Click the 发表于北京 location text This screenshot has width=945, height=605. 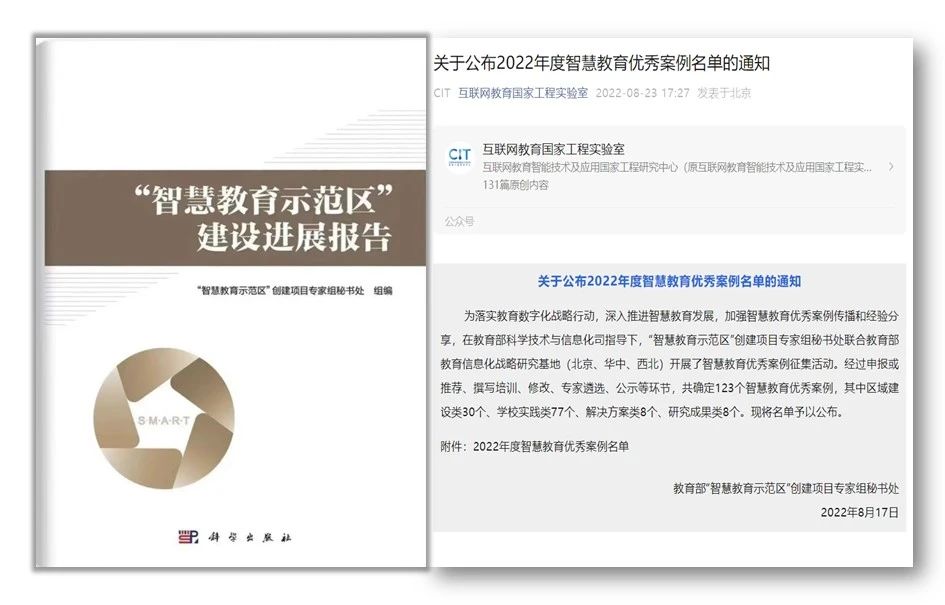pyautogui.click(x=724, y=93)
